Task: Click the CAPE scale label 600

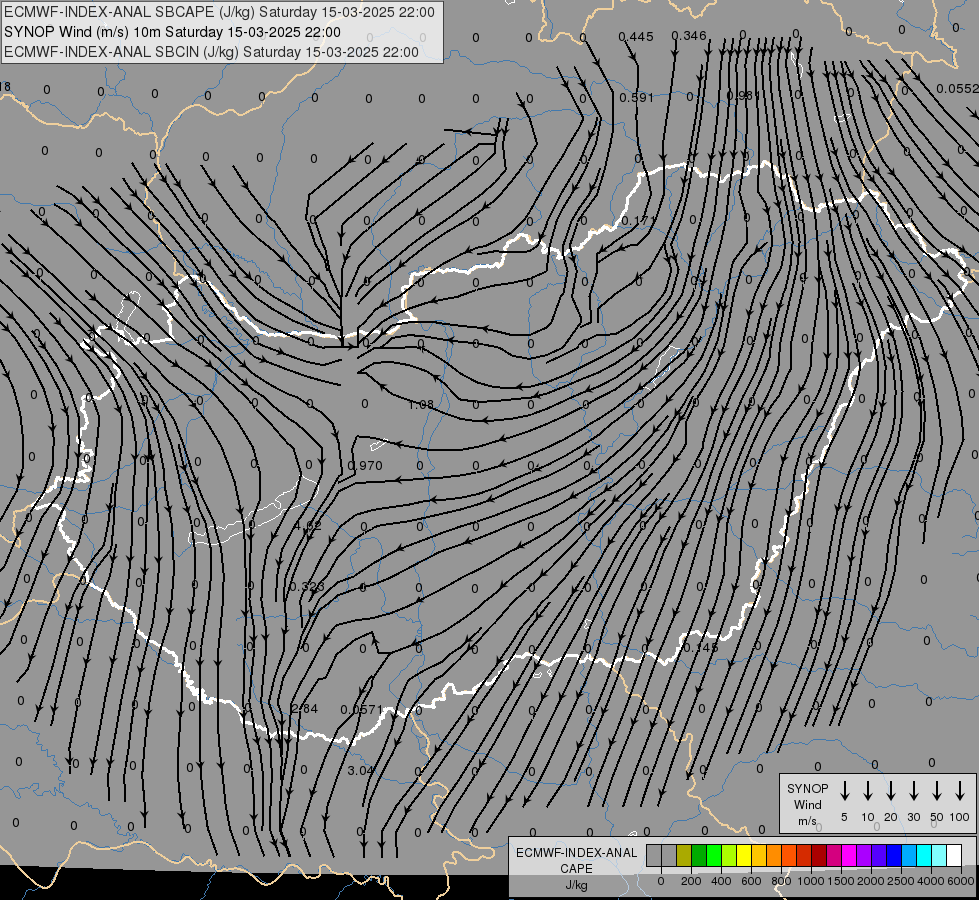Action: pos(751,881)
